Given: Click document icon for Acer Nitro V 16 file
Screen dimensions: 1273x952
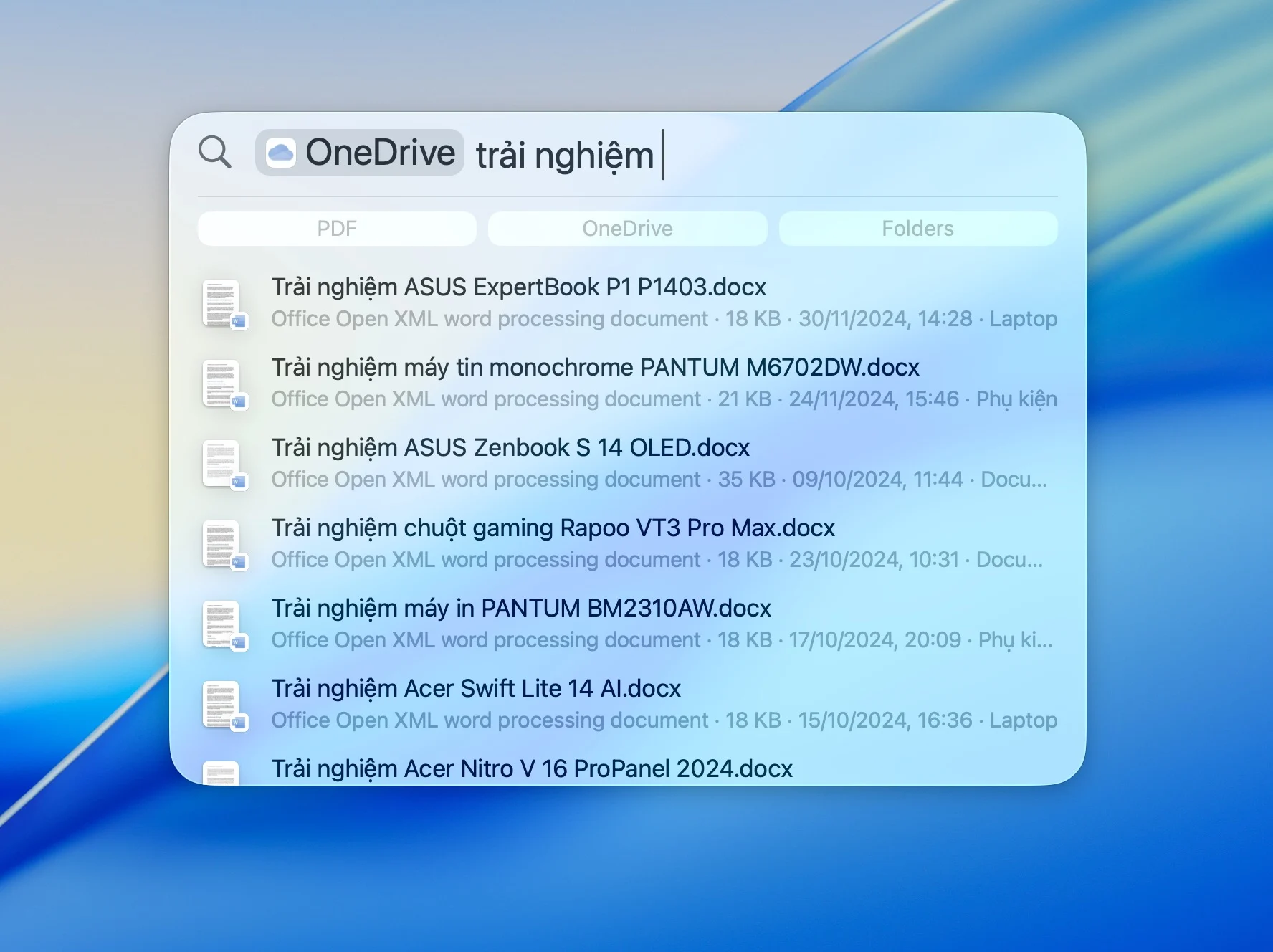Looking at the screenshot, I should pyautogui.click(x=221, y=773).
